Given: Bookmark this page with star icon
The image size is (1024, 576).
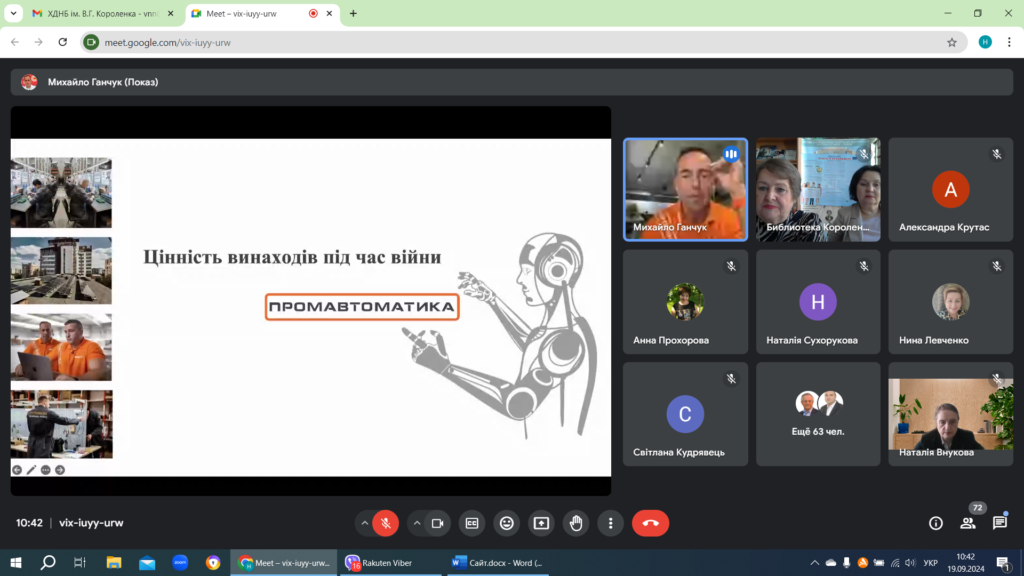Looking at the screenshot, I should click(952, 42).
